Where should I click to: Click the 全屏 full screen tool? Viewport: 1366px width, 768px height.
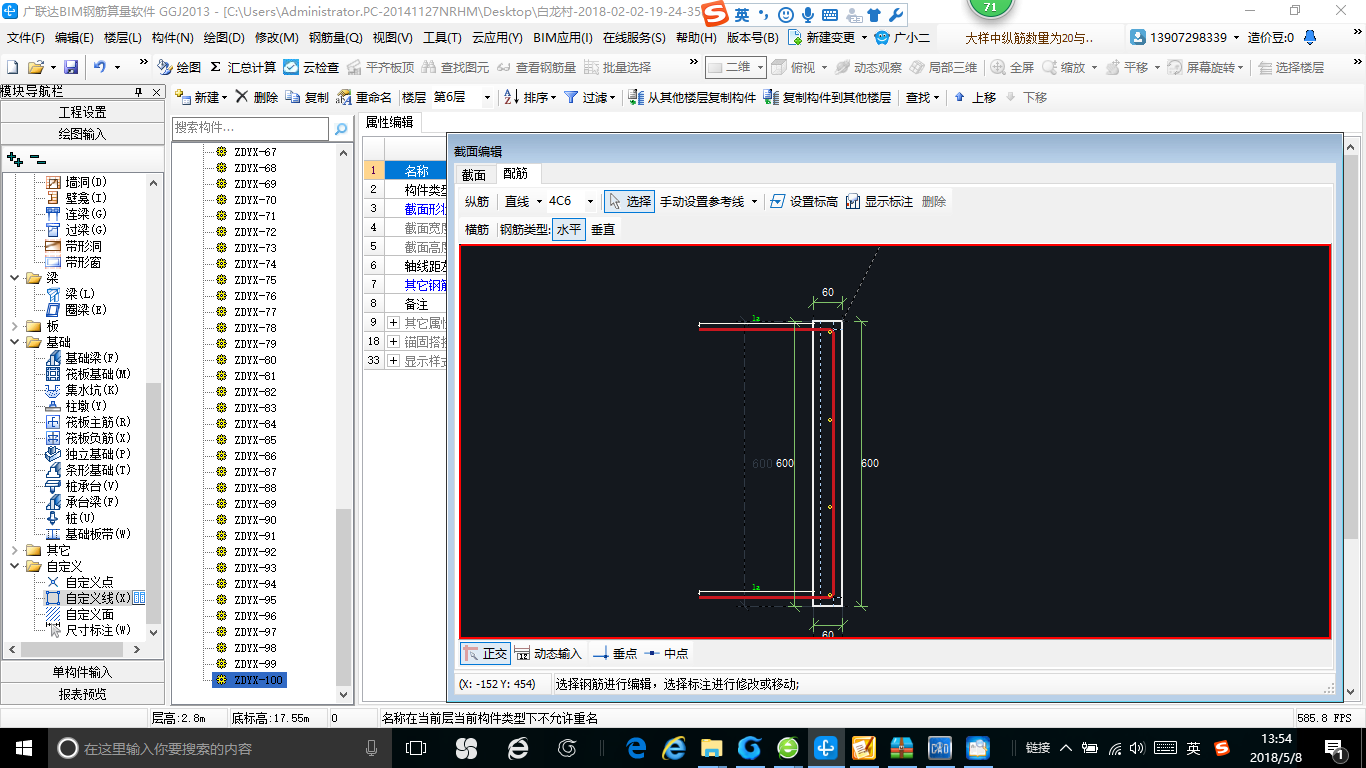(x=1013, y=67)
